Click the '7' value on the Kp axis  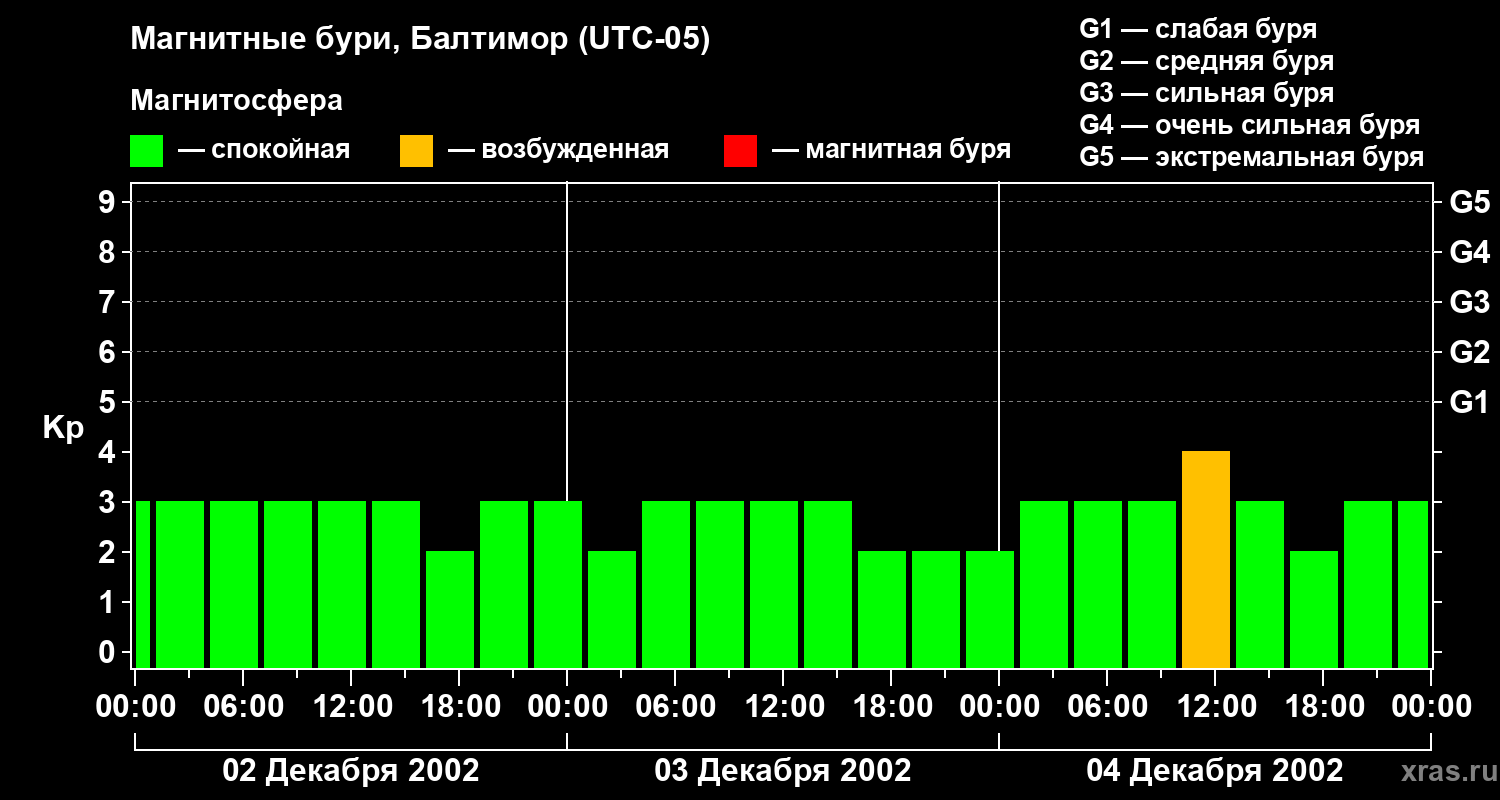[x=109, y=302]
